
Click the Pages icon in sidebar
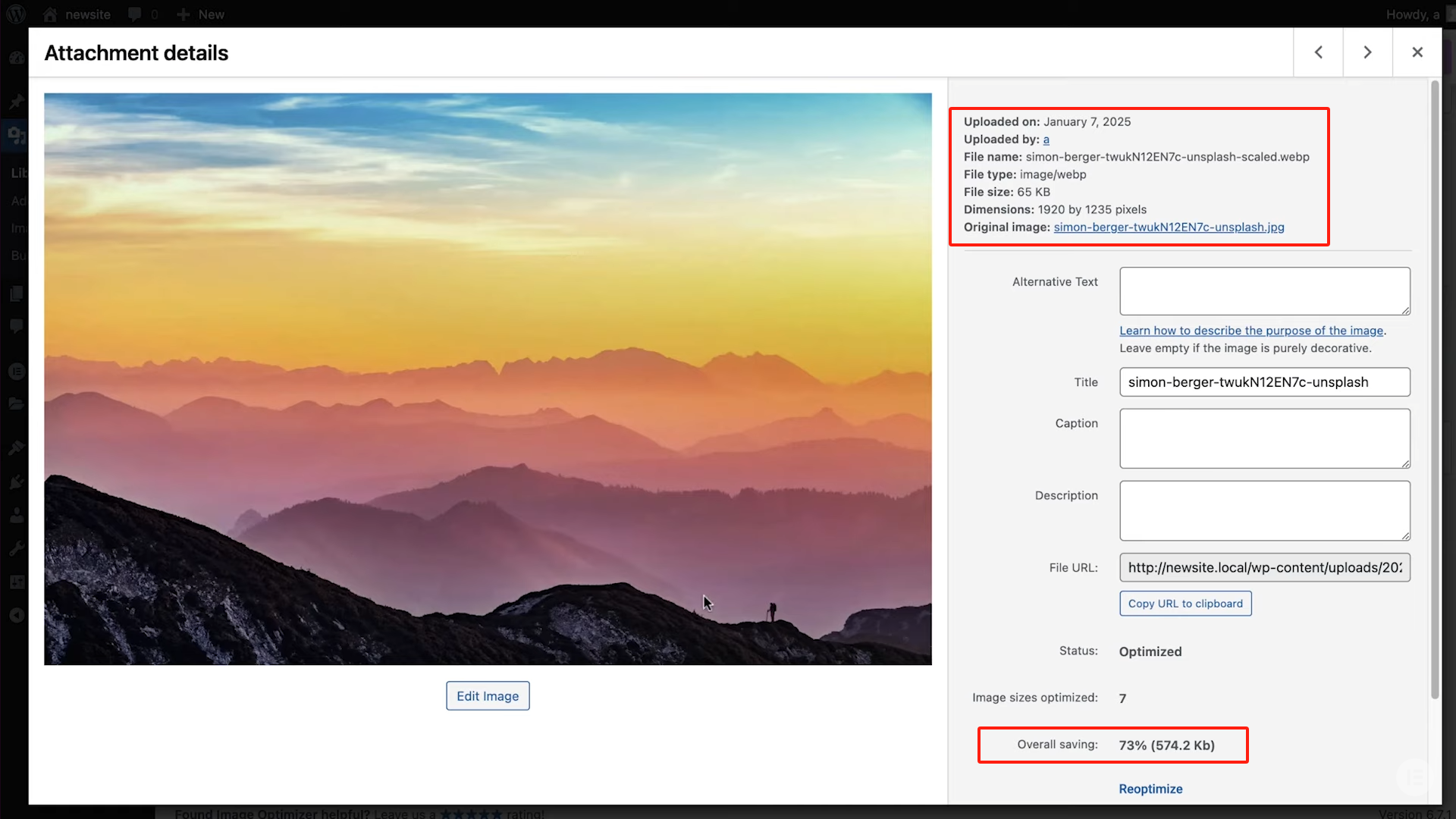pos(17,293)
